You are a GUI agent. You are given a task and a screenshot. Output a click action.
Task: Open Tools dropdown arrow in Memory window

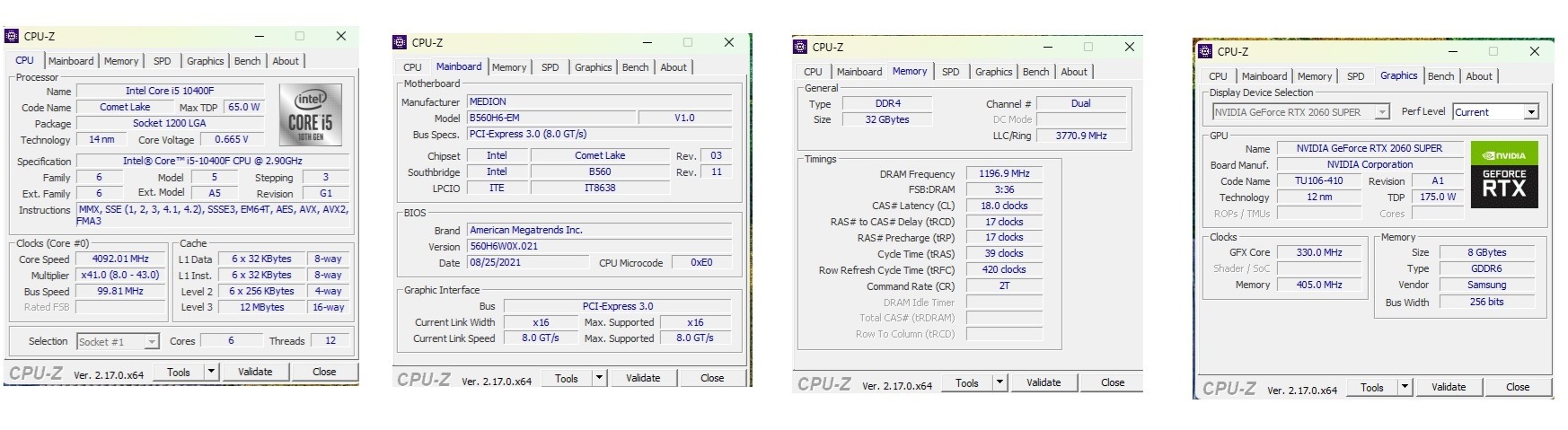1000,382
